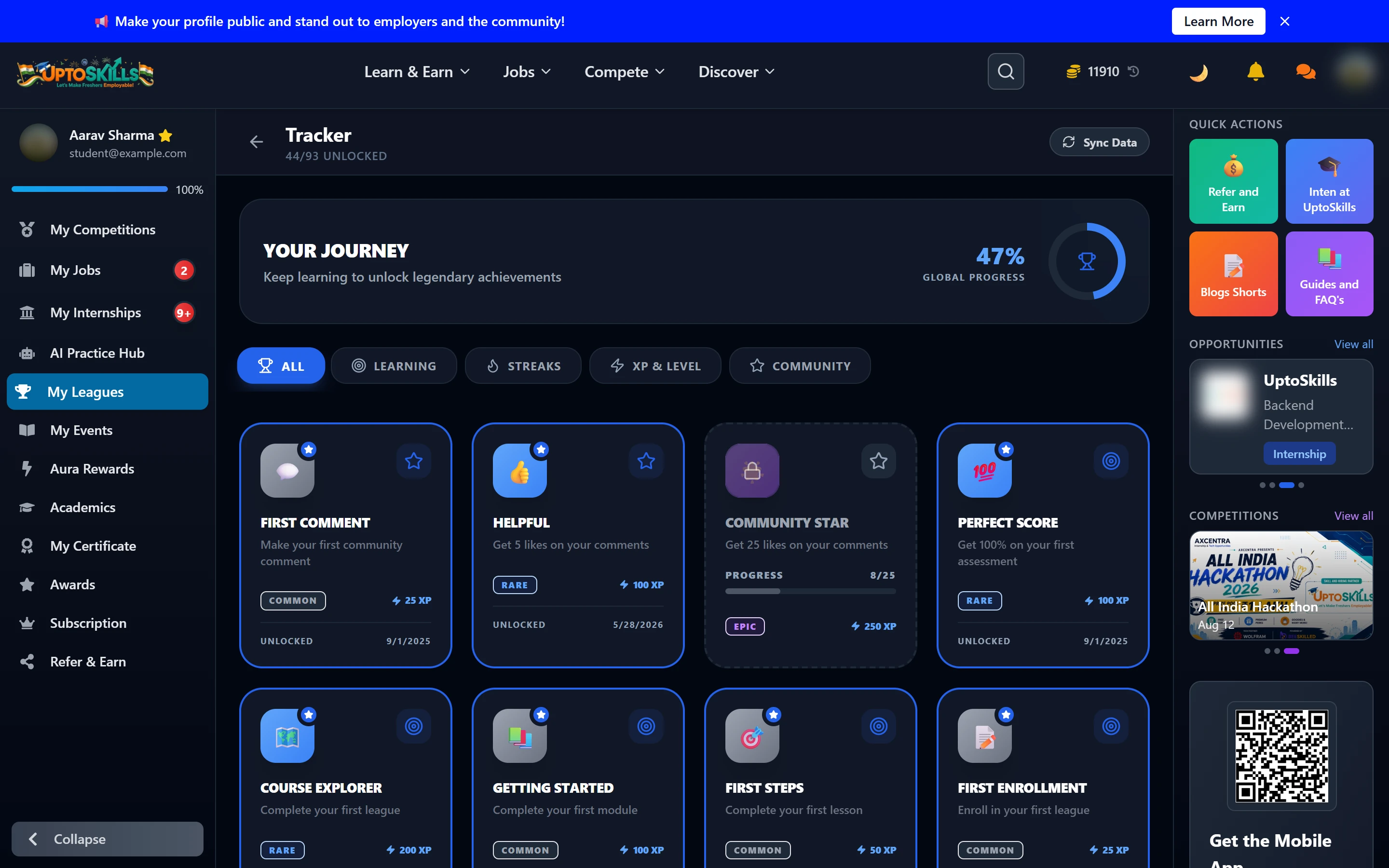Open My Competitions in sidebar
Screen dimensions: 1389x868
click(x=108, y=230)
